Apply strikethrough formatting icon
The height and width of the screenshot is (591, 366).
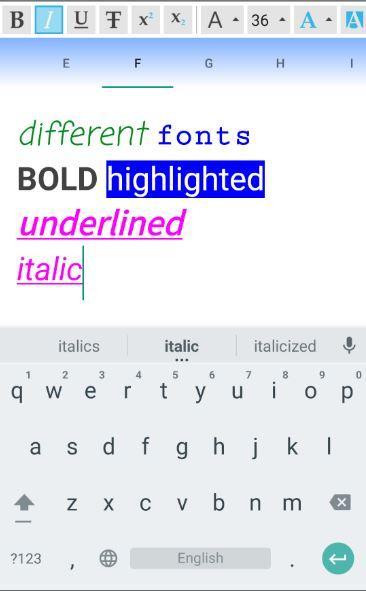pos(113,20)
